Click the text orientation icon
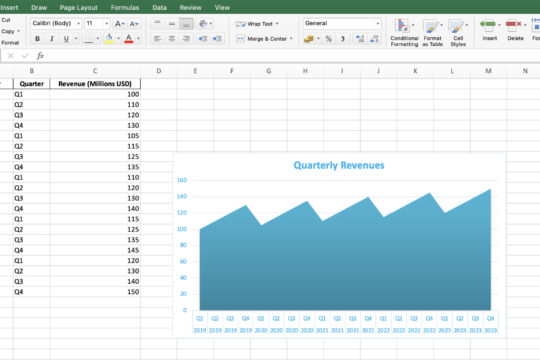540x360 pixels. point(204,23)
